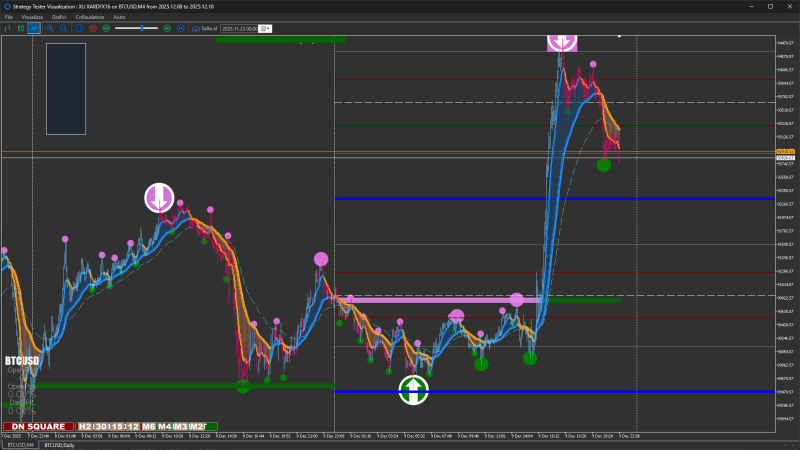Viewport: 800px width, 450px height.
Task: Click the pink down-arrow circle signal marker
Action: coord(159,197)
